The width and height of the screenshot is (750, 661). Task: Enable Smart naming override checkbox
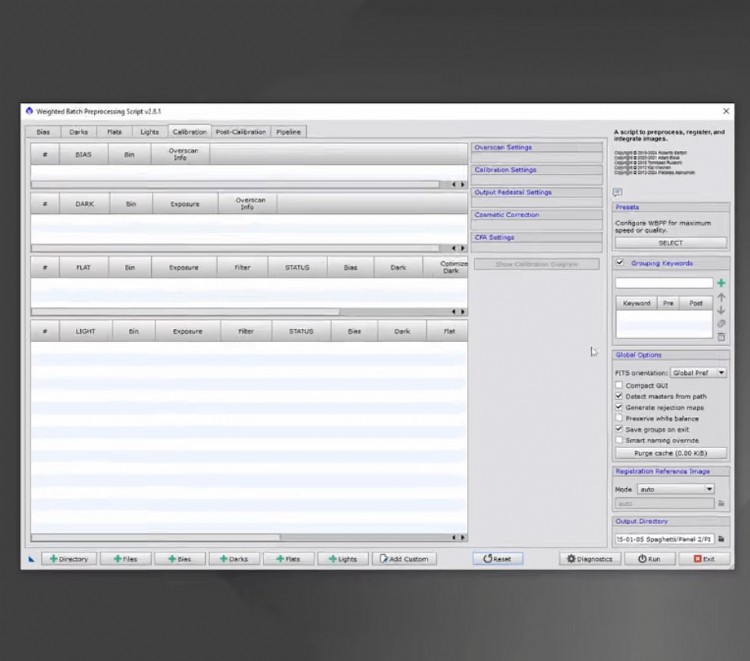coord(619,440)
